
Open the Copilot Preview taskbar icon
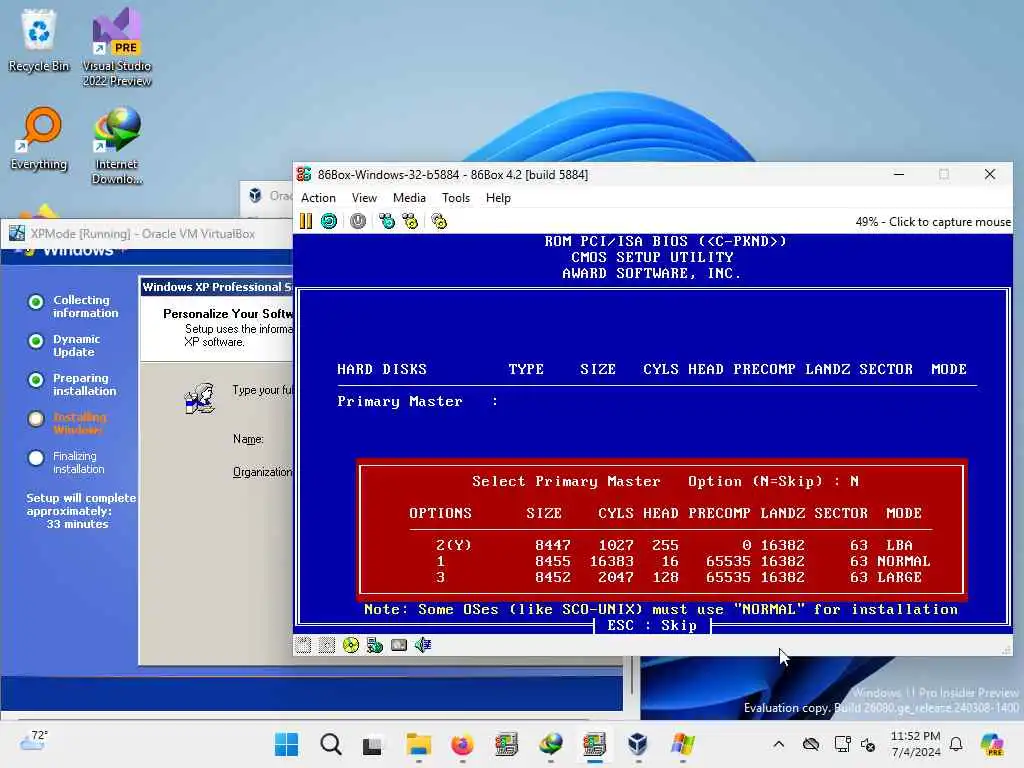pos(992,744)
